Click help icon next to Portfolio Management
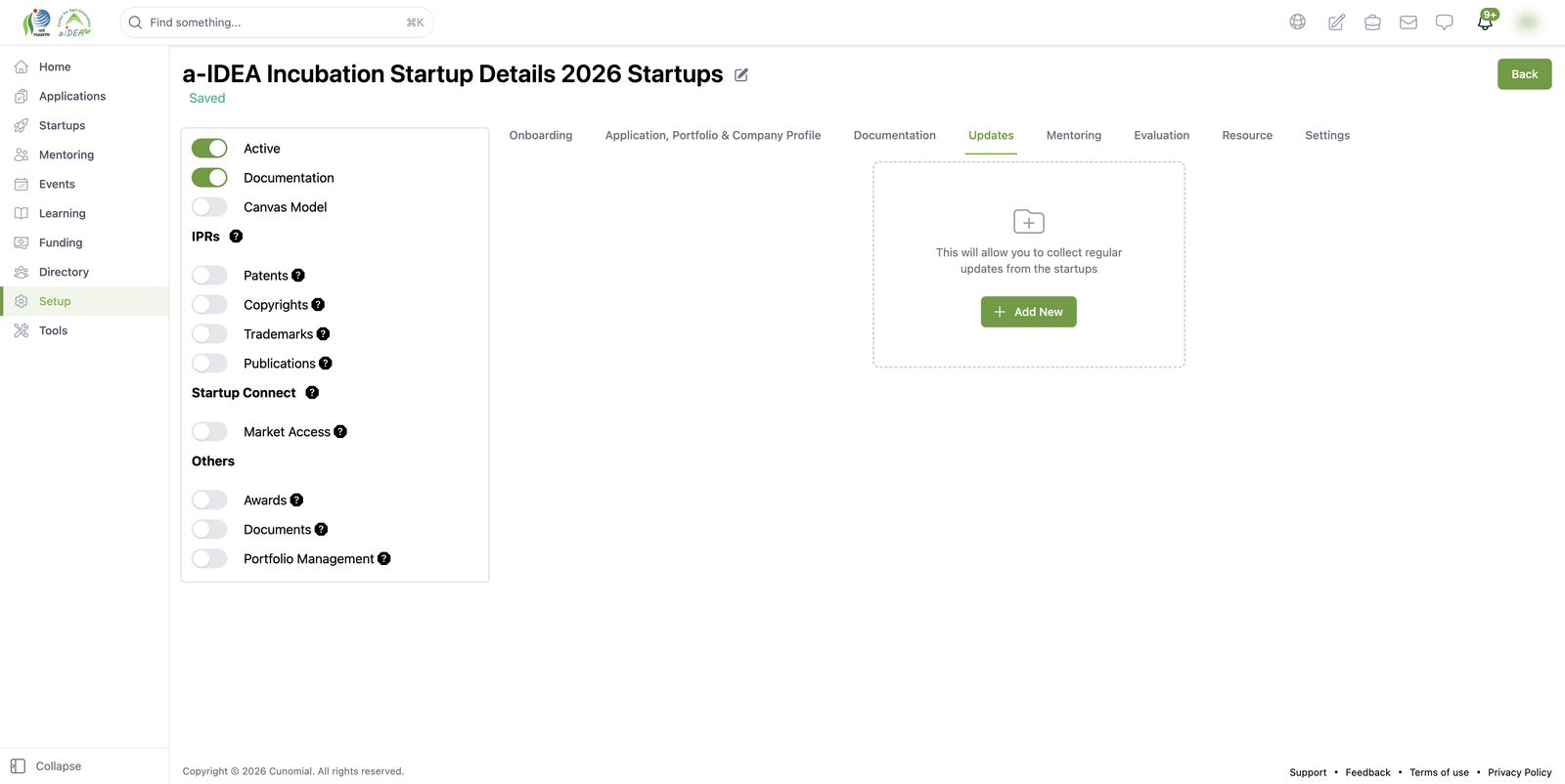The height and width of the screenshot is (784, 1565). (x=383, y=559)
